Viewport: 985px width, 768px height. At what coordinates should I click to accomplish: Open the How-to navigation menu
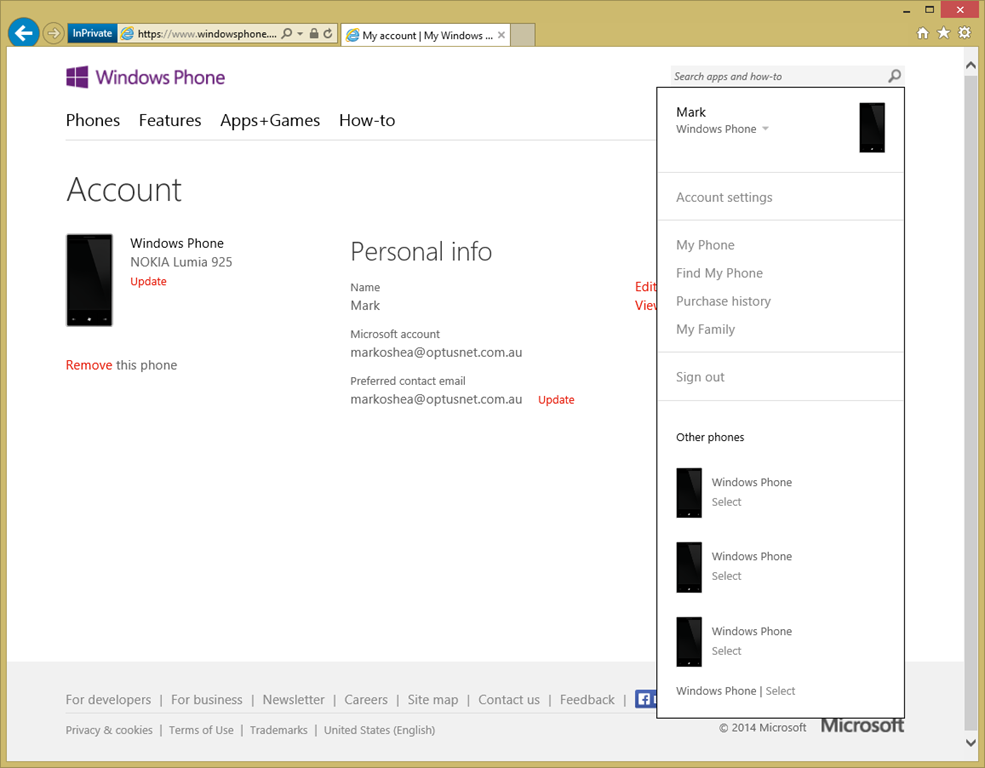(x=367, y=120)
